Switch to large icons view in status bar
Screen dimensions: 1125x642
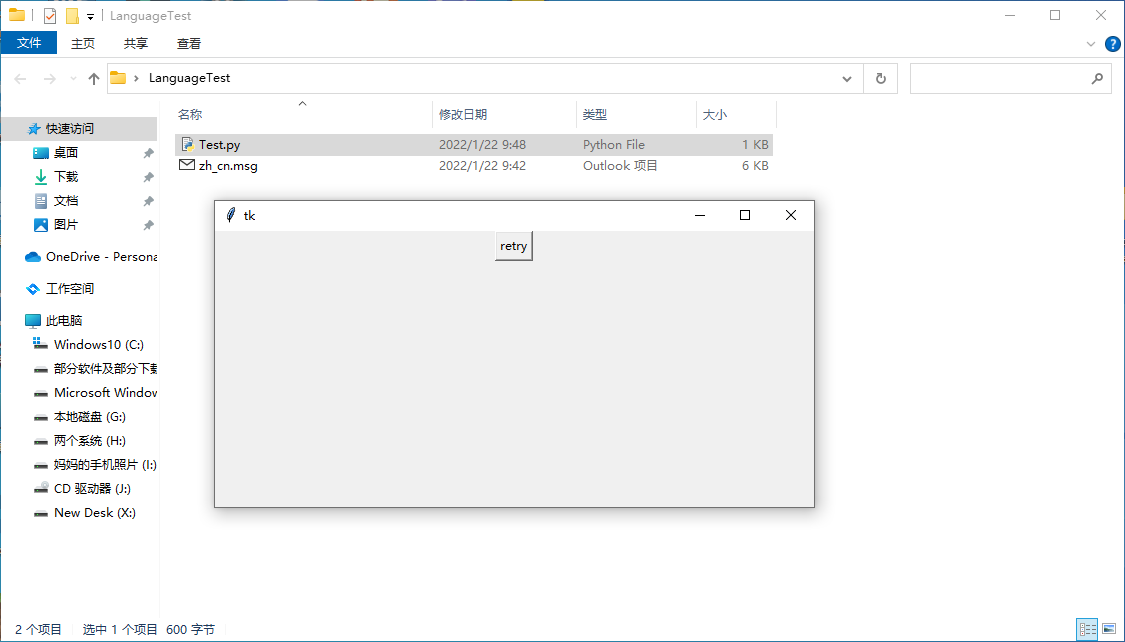1109,630
